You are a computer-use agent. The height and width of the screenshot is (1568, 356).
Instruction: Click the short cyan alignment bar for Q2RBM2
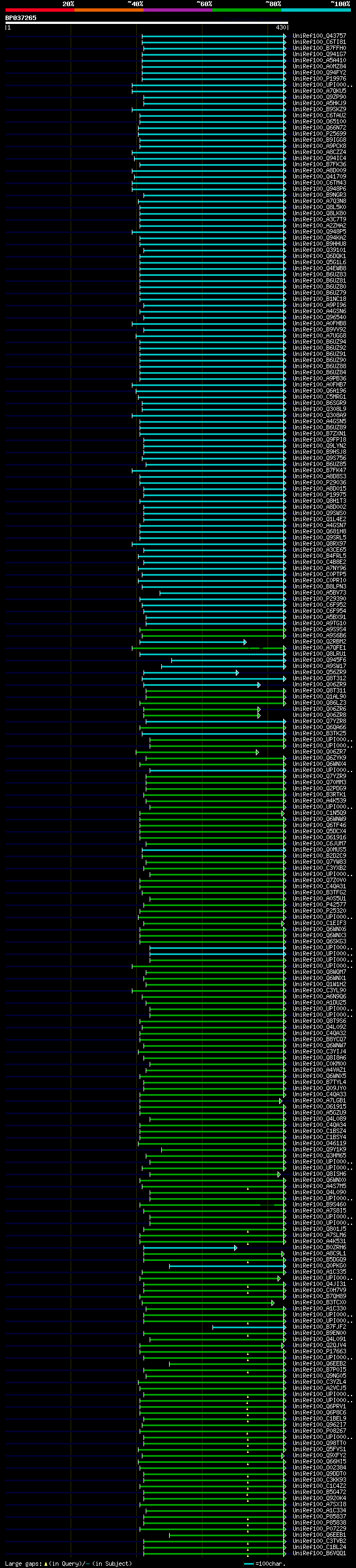pyautogui.click(x=193, y=642)
